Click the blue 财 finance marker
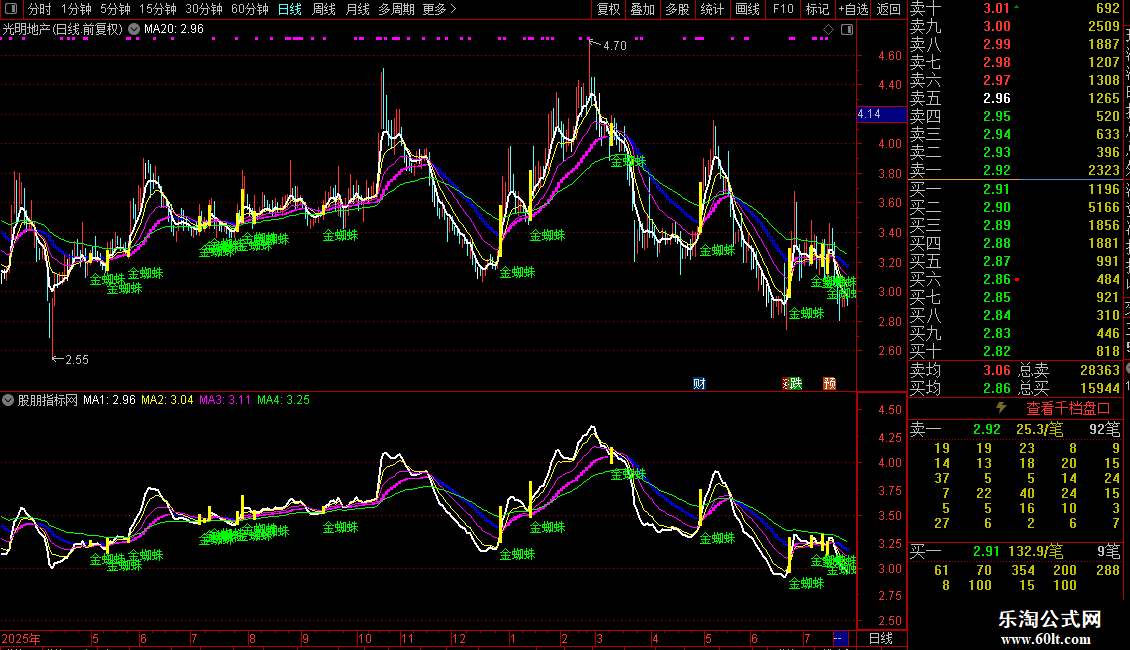This screenshot has height=650, width=1130. pyautogui.click(x=699, y=383)
